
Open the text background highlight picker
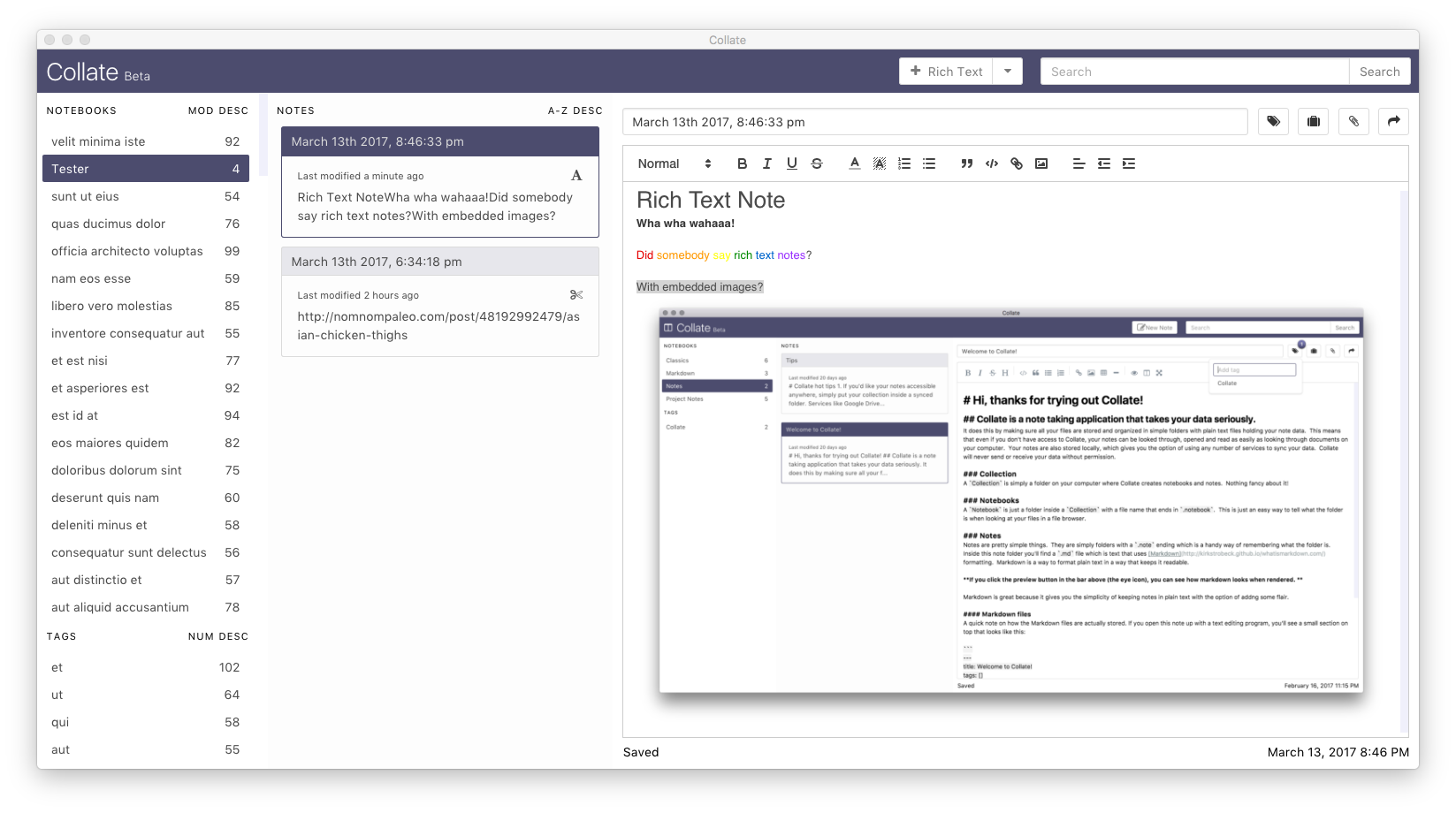pyautogui.click(x=879, y=163)
